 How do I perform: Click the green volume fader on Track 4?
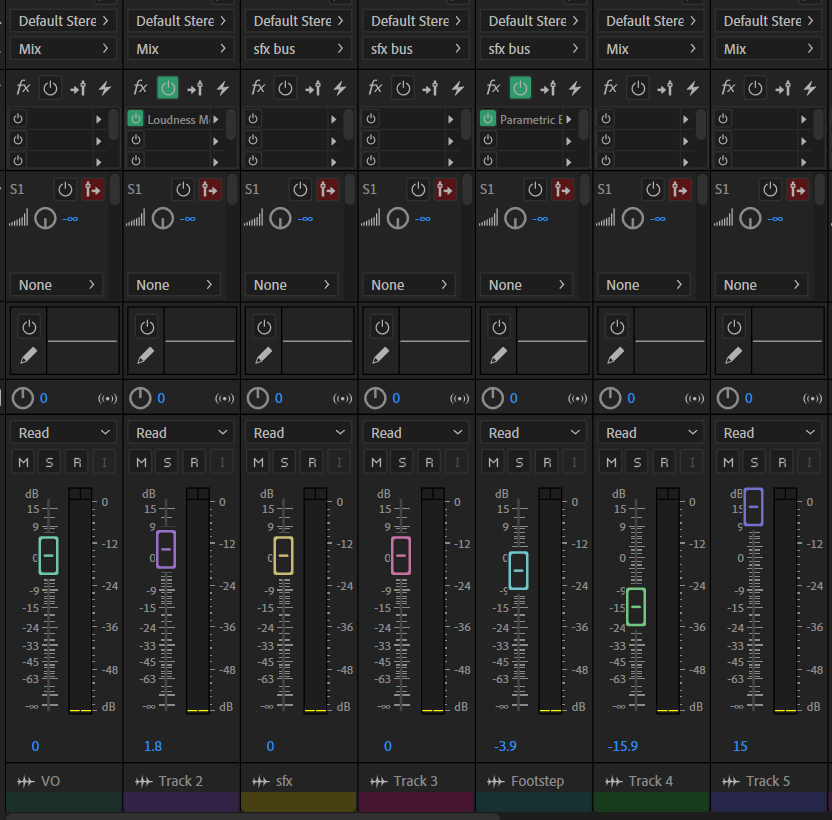635,606
